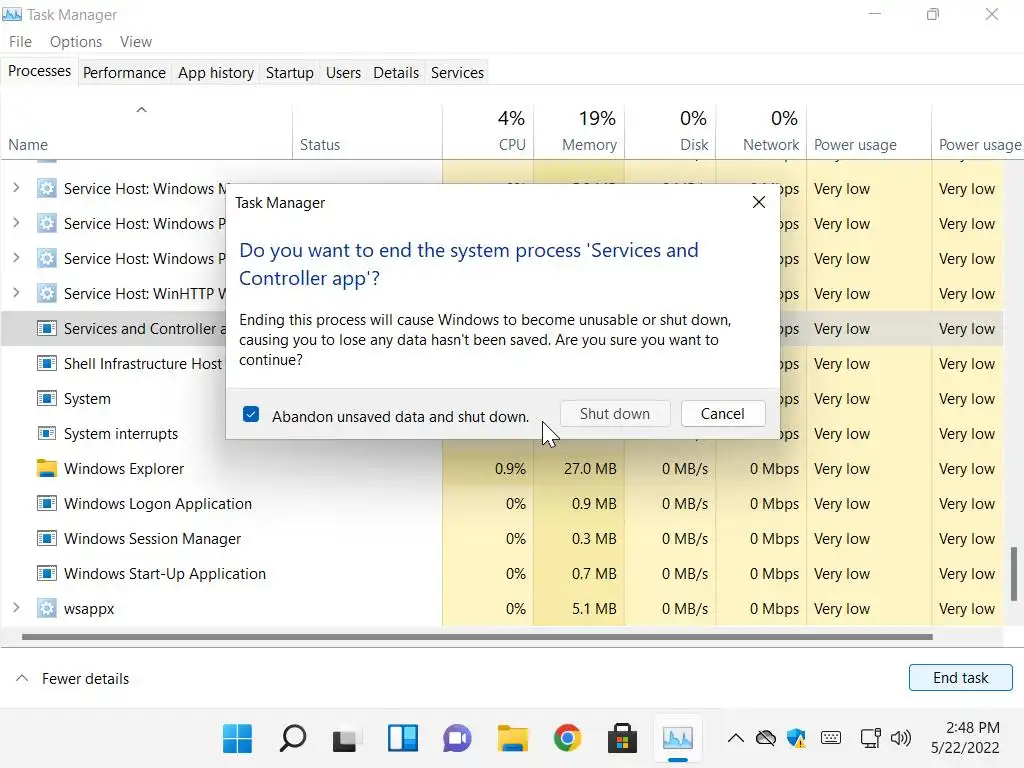
Task: Sort by Memory column header
Action: (x=579, y=131)
